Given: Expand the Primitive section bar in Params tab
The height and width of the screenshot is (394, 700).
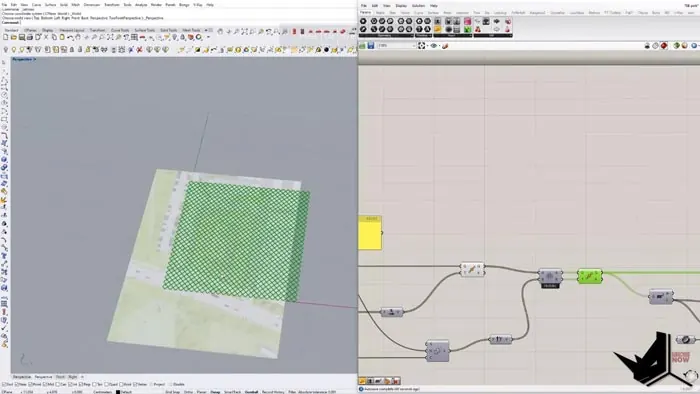Looking at the screenshot, I should point(423,35).
